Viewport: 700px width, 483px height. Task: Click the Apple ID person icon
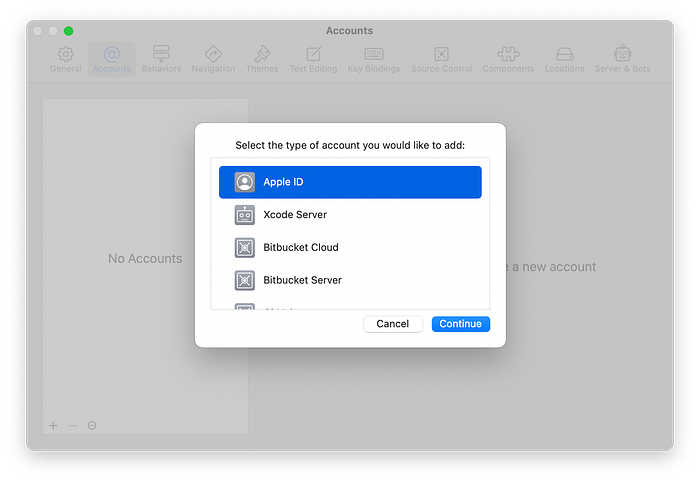click(245, 182)
